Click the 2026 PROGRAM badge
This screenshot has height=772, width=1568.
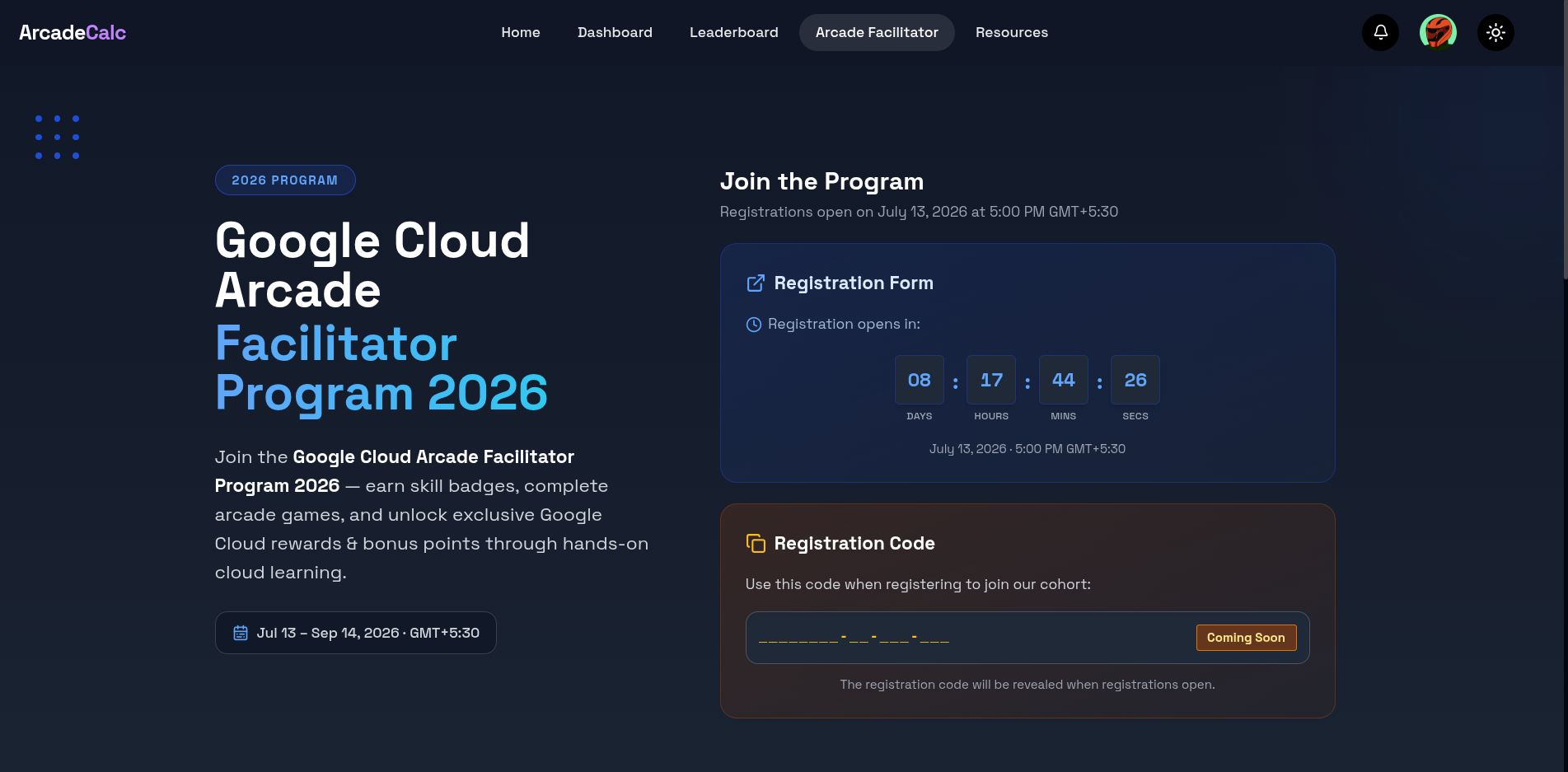pos(285,180)
